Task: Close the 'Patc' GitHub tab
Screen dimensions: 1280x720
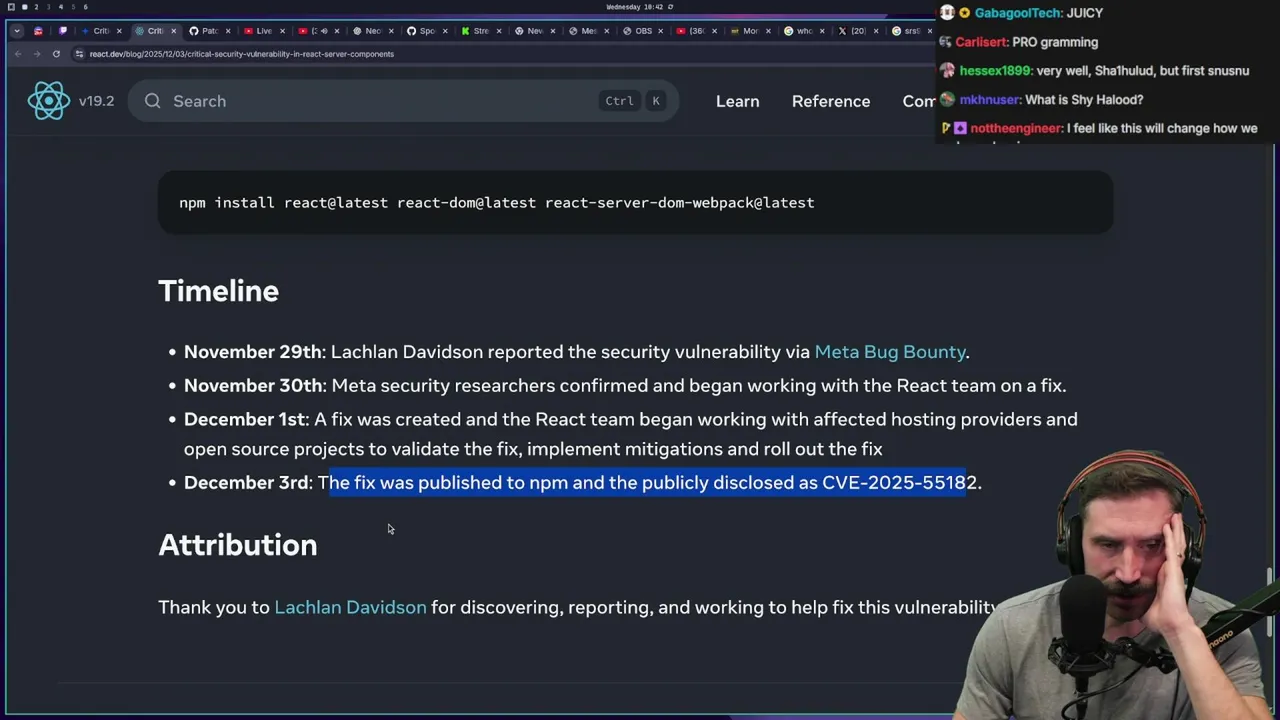Action: point(226,31)
